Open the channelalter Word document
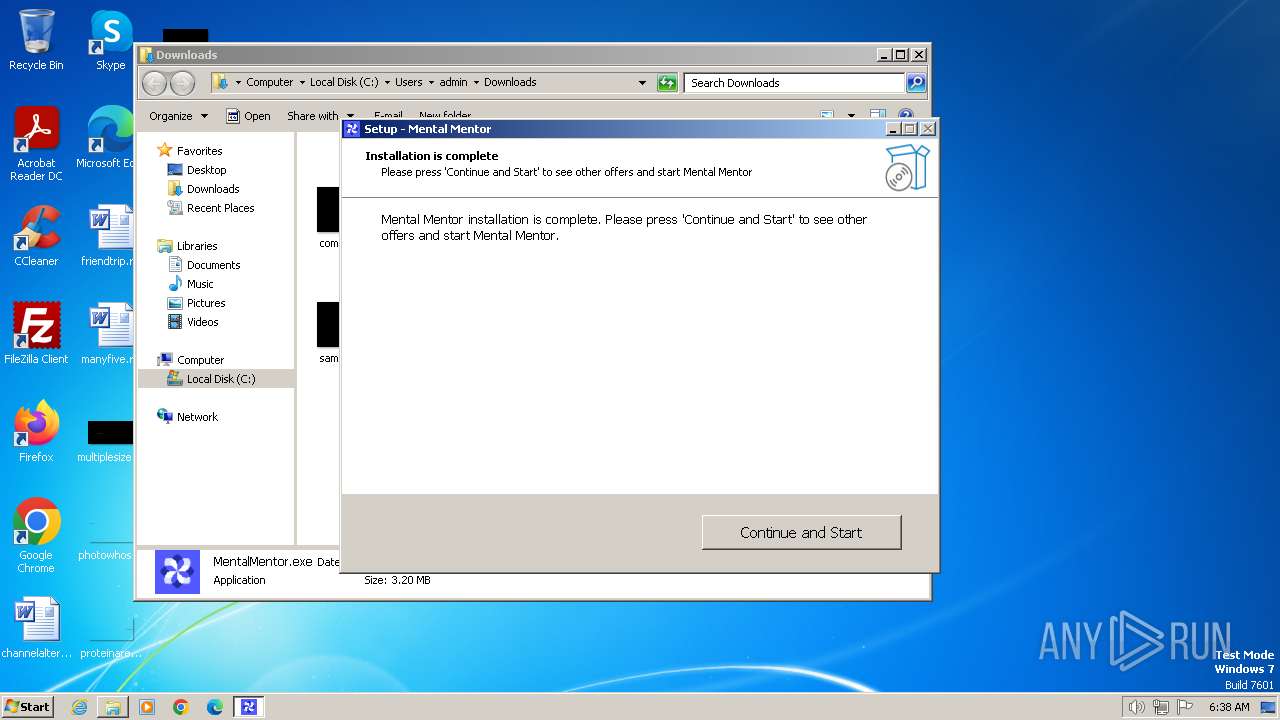 [36, 628]
